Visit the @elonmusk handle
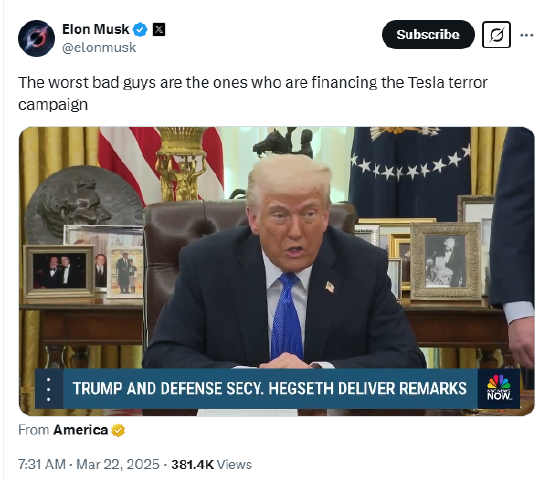Image resolution: width=550 pixels, height=482 pixels. coord(99,47)
